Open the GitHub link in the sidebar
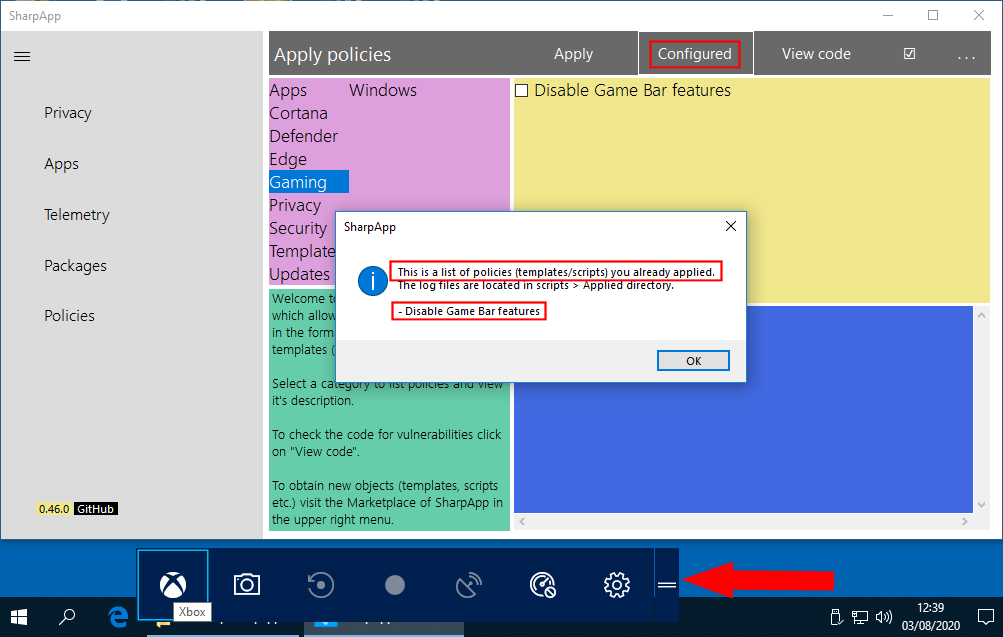 [x=96, y=509]
